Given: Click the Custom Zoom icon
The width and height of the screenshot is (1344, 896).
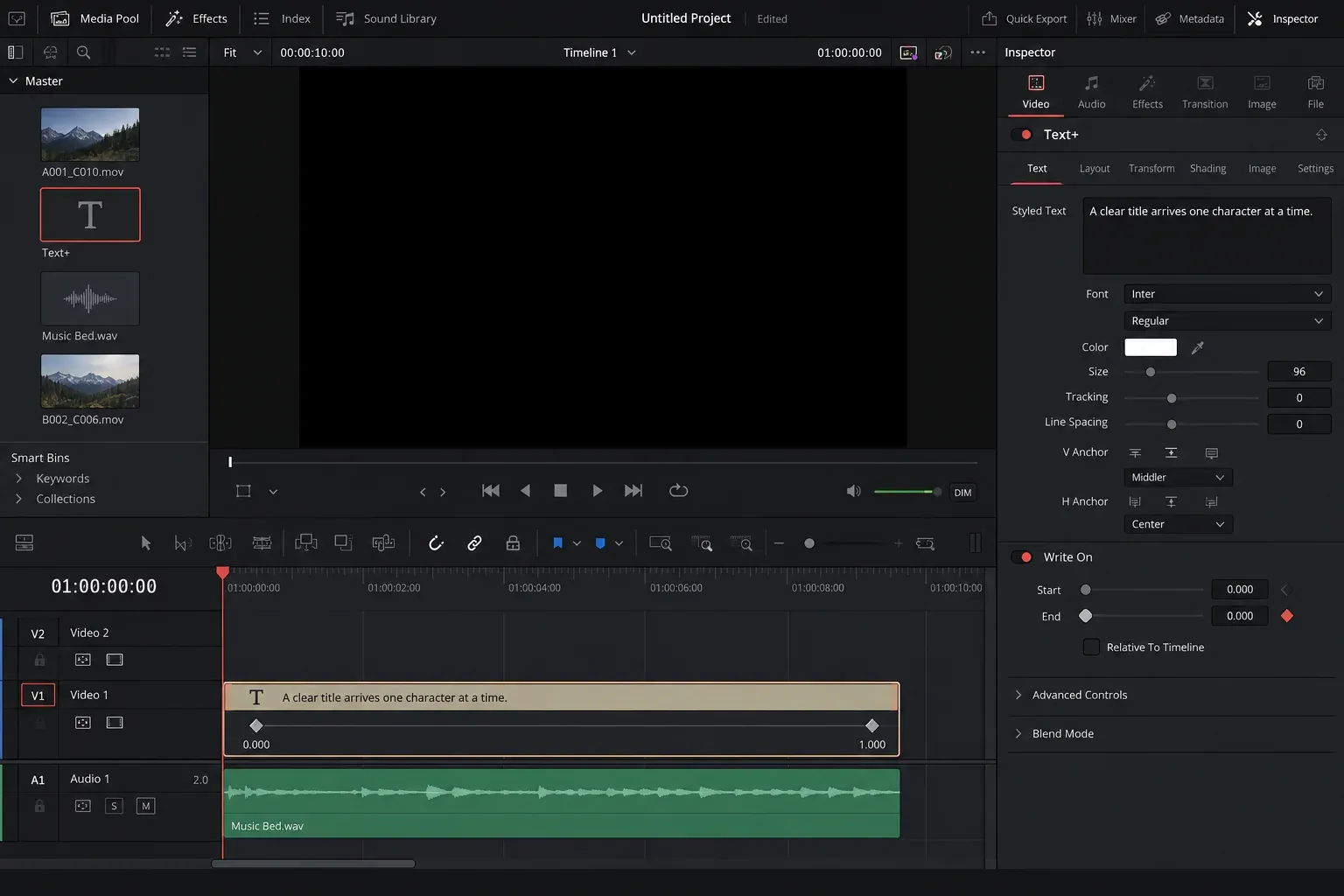Looking at the screenshot, I should tap(741, 543).
